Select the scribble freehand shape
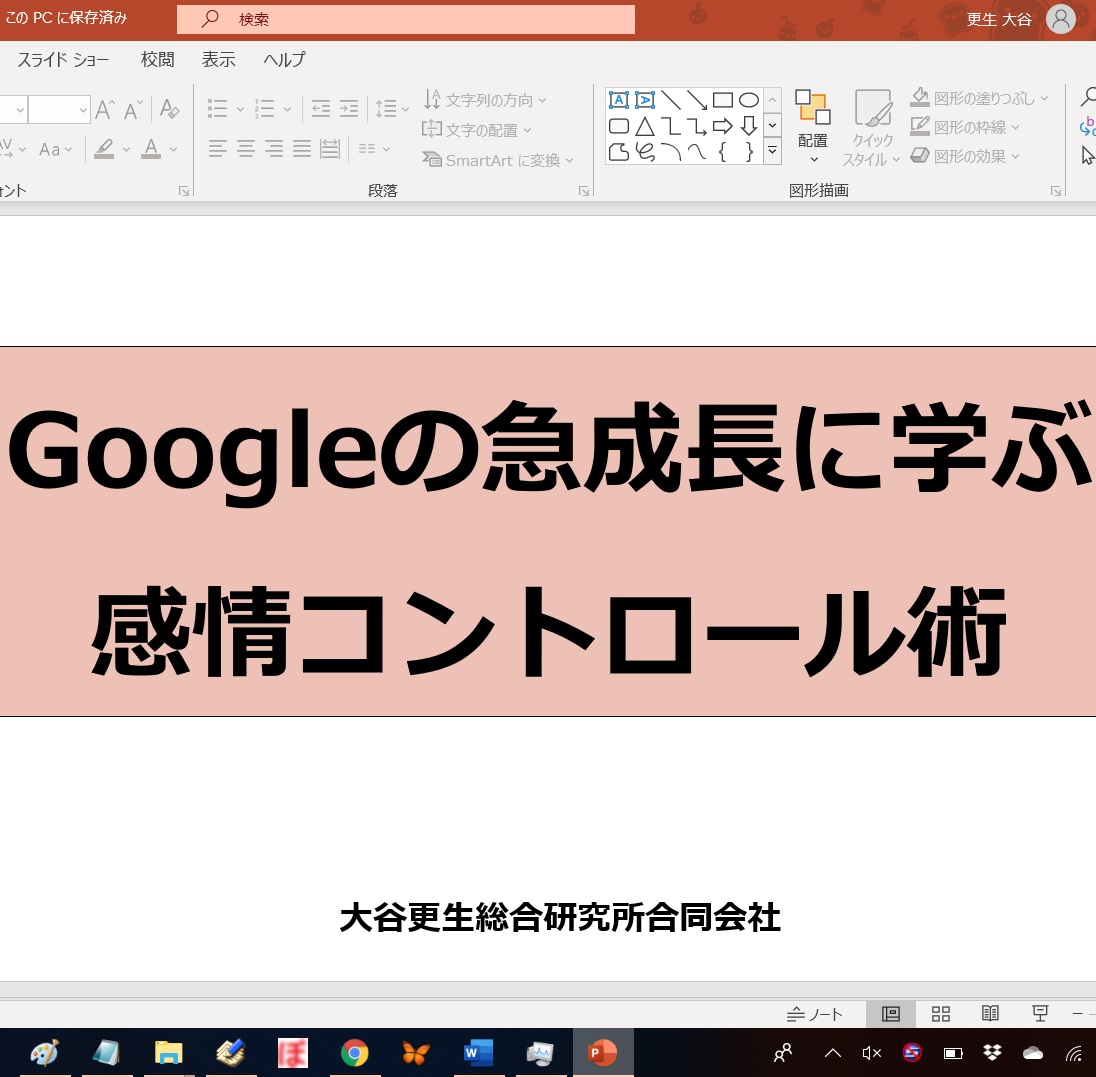The width and height of the screenshot is (1096, 1077). click(645, 152)
